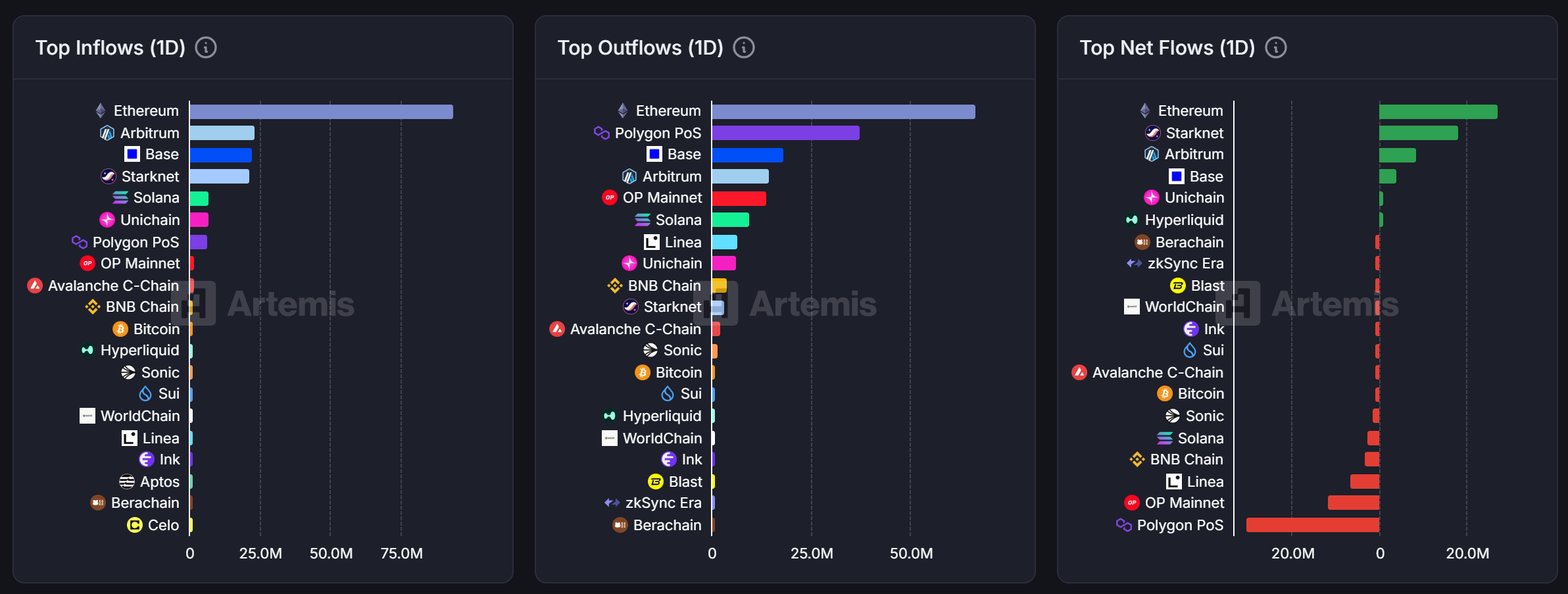Click Hyperliquid label in Top Inflows chart

click(139, 350)
